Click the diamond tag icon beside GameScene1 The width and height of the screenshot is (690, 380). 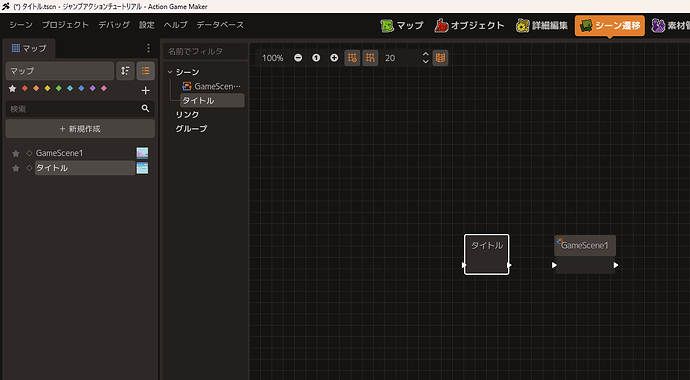pos(29,153)
